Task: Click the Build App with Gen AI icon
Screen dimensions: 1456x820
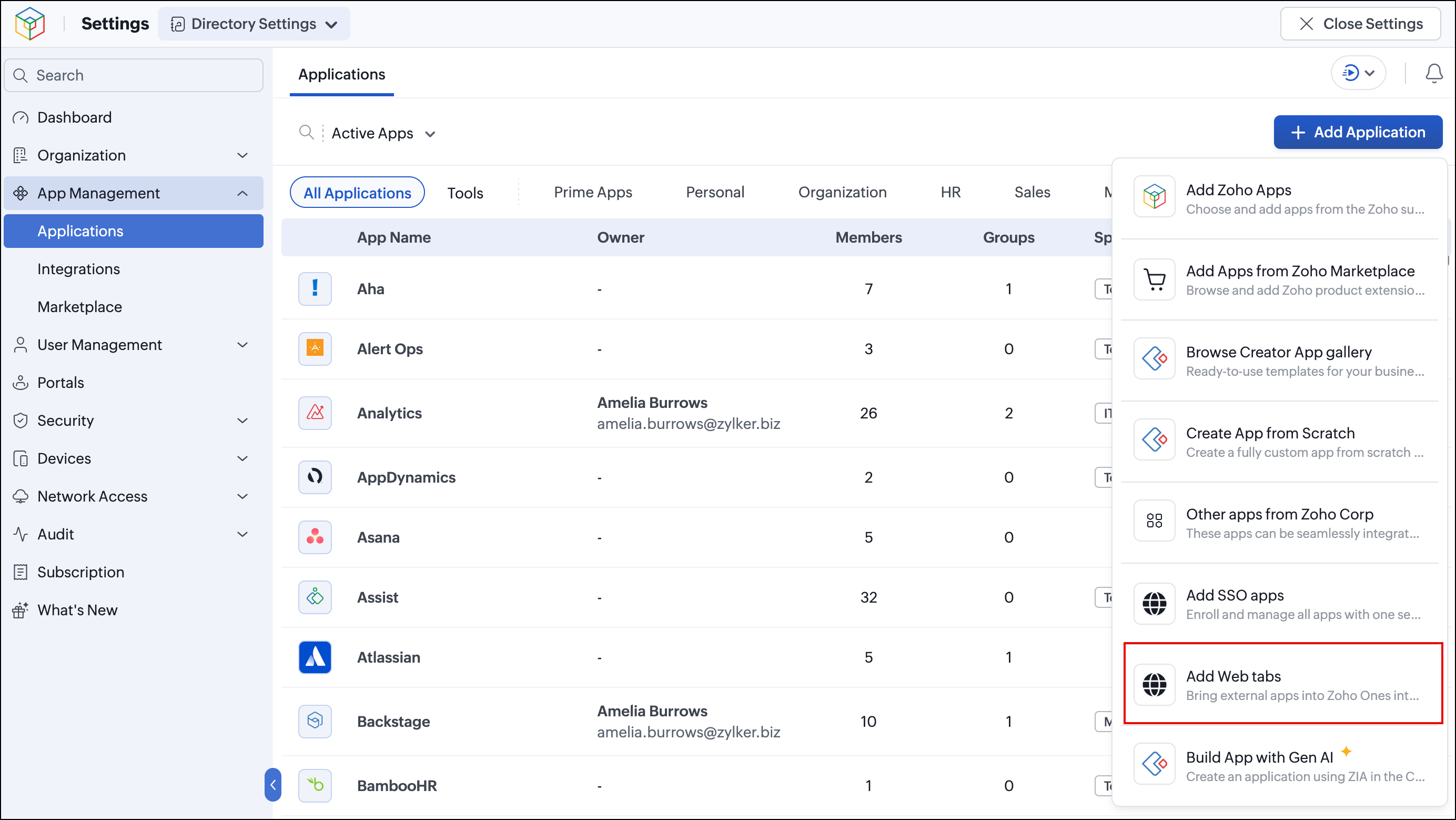Action: tap(1154, 764)
